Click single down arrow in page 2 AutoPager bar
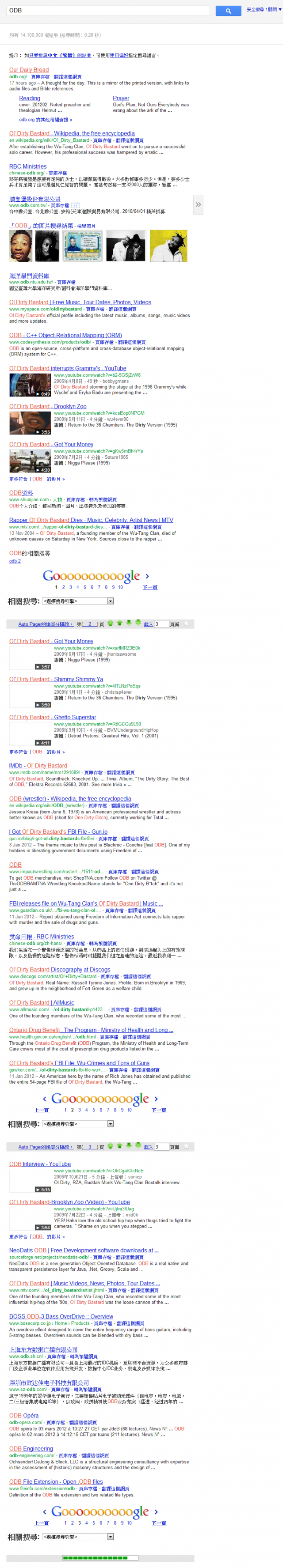The width and height of the screenshot is (283, 1568). click(x=129, y=623)
